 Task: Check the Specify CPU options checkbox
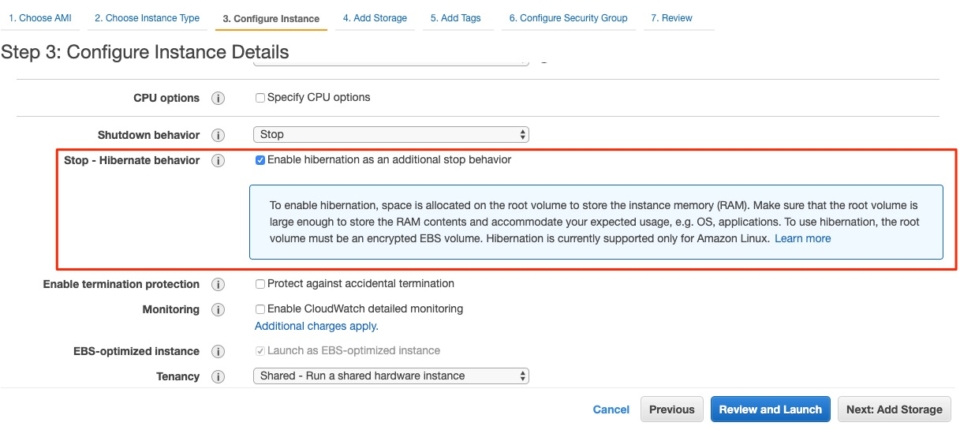point(260,98)
